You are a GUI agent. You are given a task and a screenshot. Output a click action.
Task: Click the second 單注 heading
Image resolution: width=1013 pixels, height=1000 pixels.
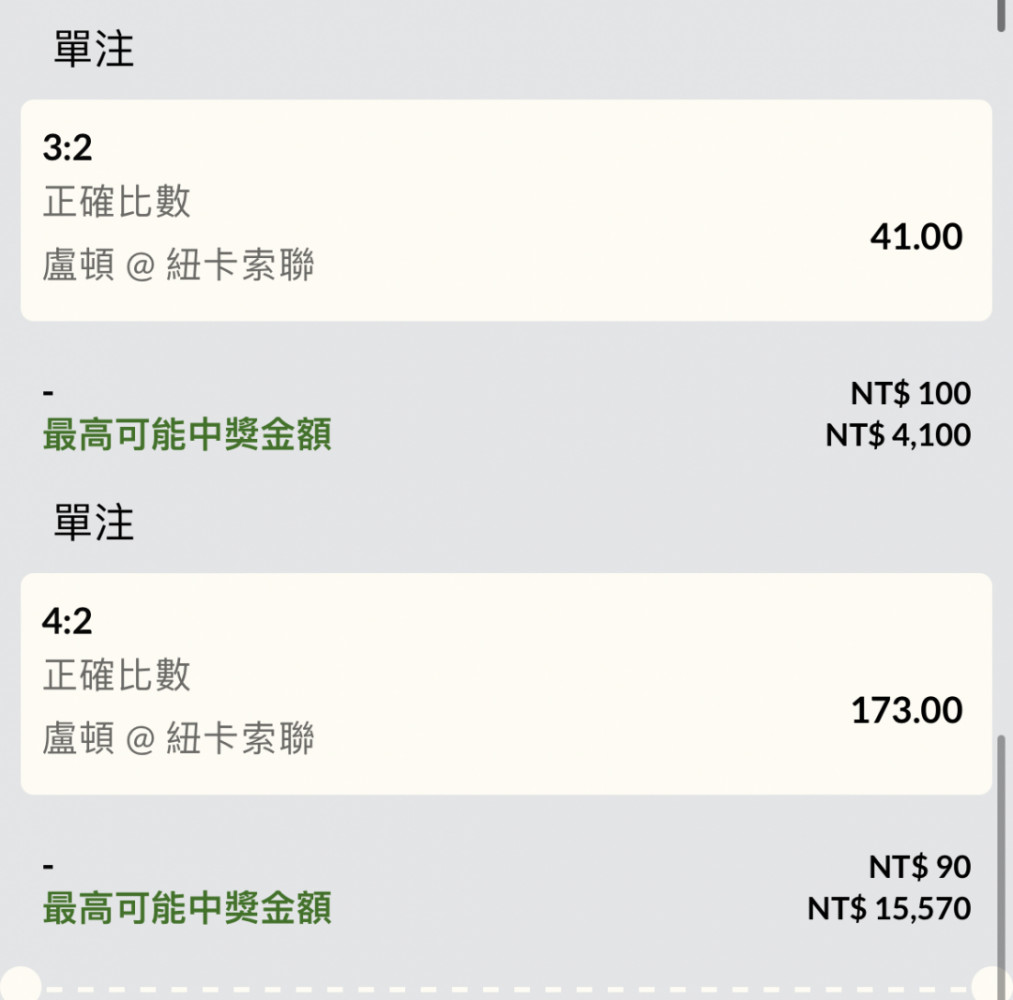click(94, 522)
